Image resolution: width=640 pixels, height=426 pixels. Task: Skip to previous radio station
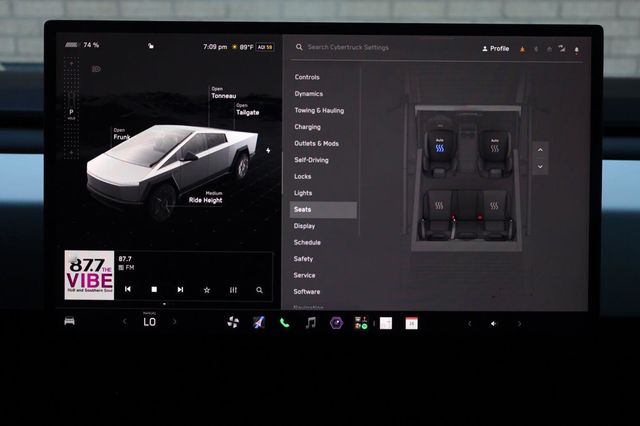128,289
